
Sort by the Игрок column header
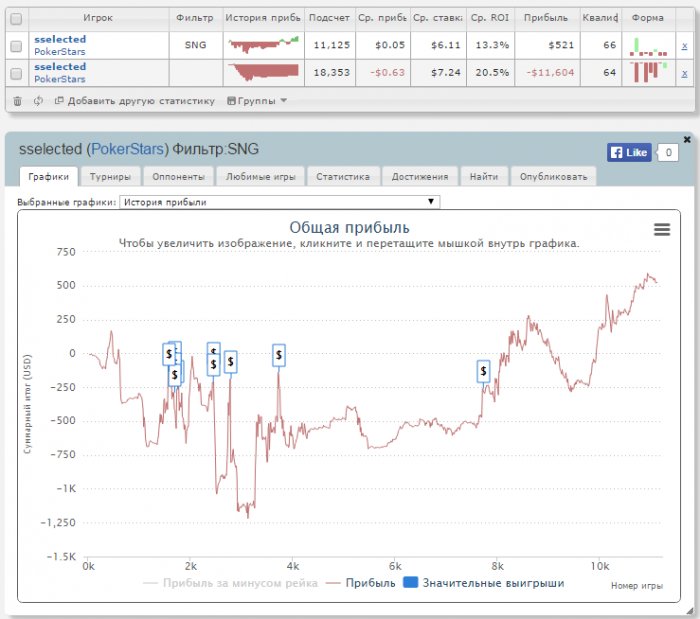coord(98,18)
